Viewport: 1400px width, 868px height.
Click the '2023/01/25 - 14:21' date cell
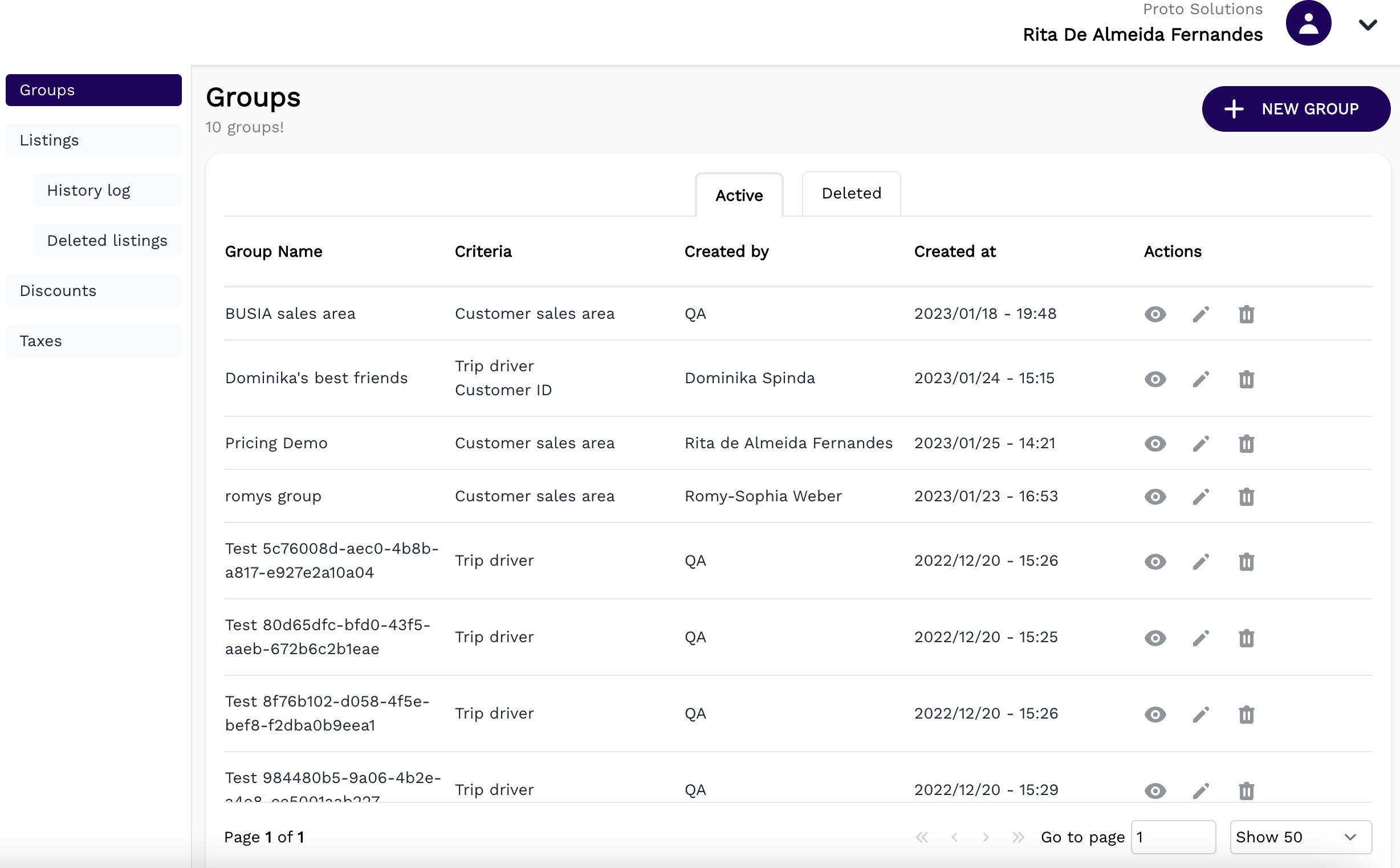[x=984, y=443]
